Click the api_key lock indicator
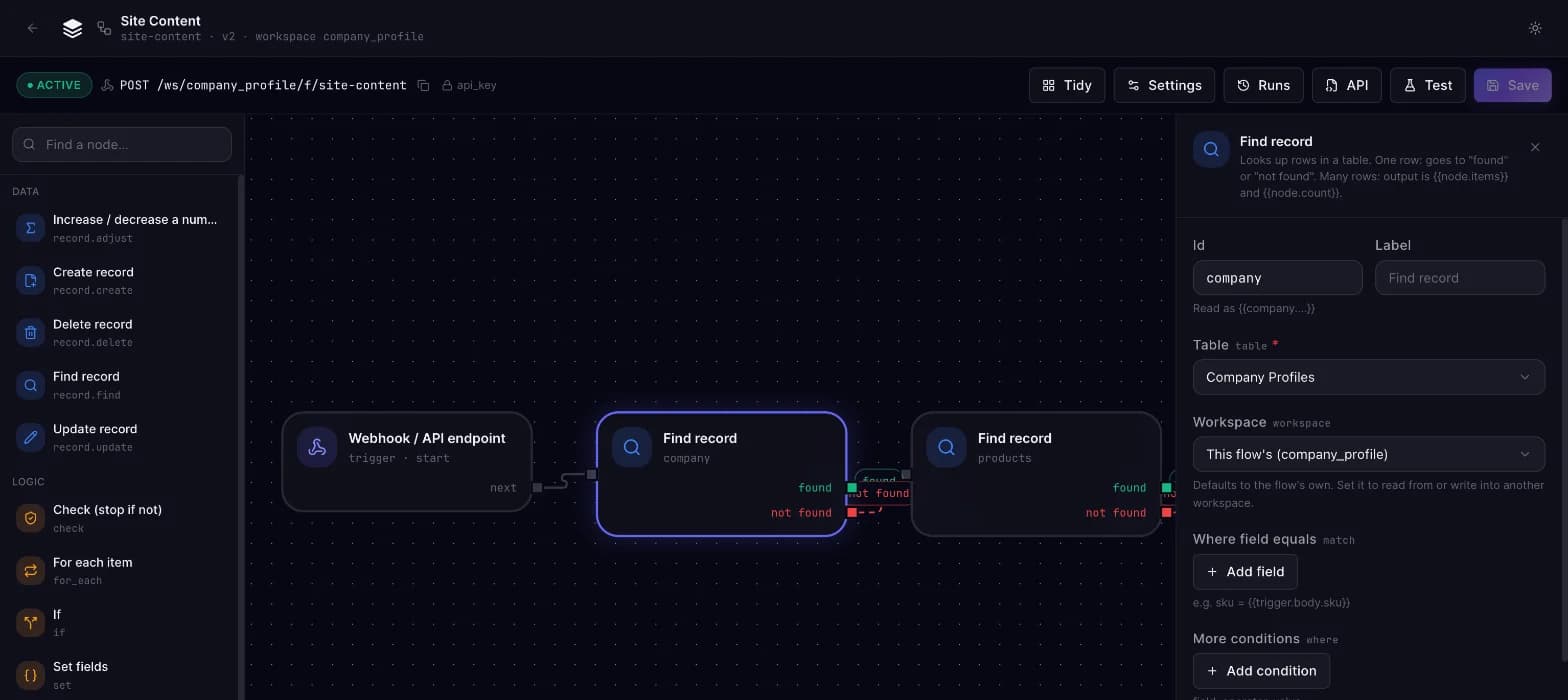This screenshot has width=1568, height=700. tap(469, 85)
